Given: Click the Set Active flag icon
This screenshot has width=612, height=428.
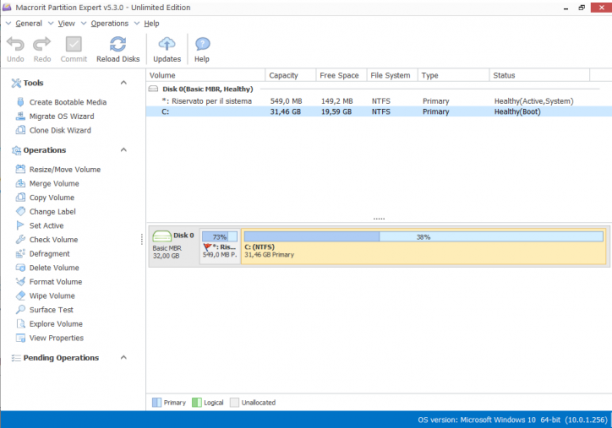Looking at the screenshot, I should (x=20, y=225).
